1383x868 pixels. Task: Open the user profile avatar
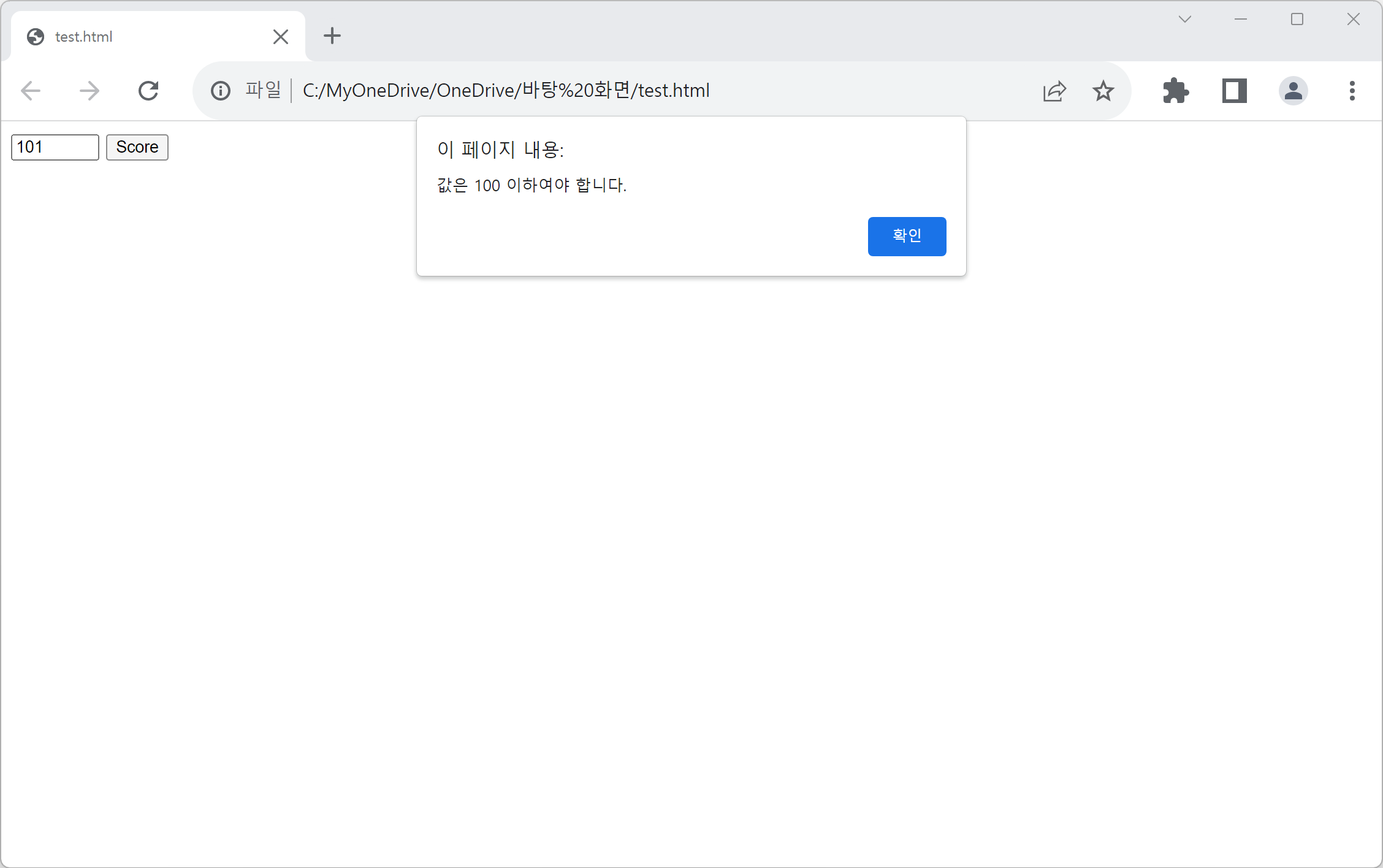1293,91
